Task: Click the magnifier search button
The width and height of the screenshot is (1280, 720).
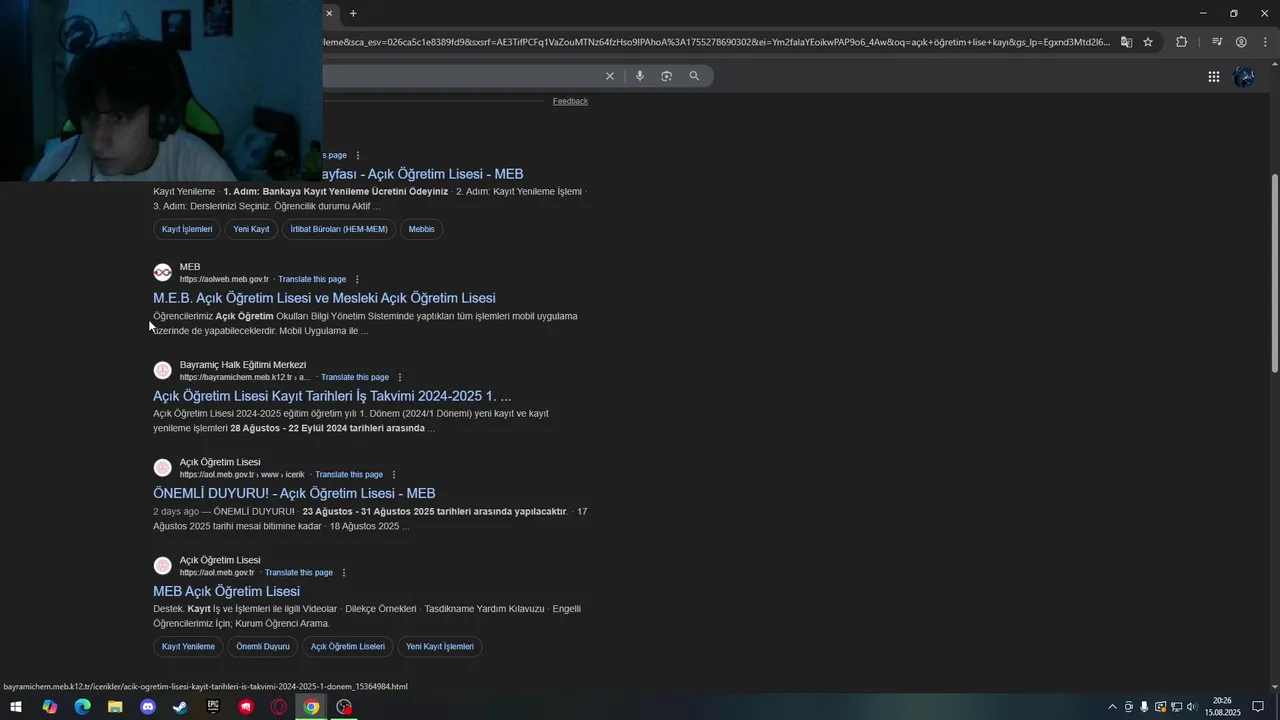Action: (x=694, y=76)
